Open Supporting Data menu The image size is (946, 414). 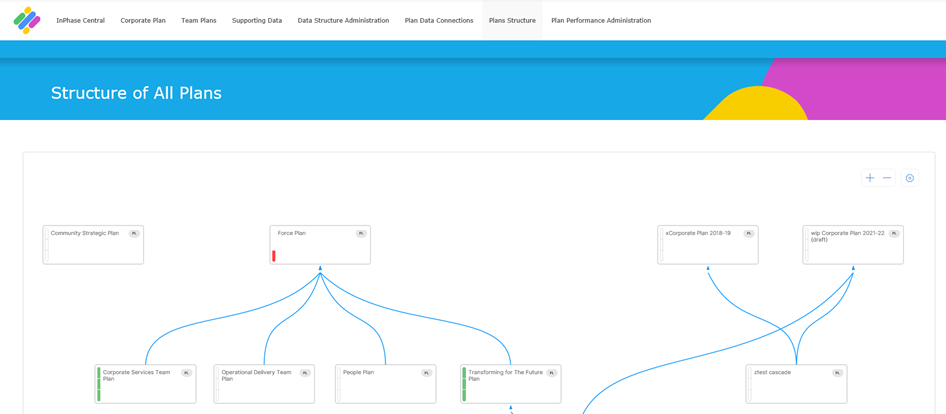(257, 21)
